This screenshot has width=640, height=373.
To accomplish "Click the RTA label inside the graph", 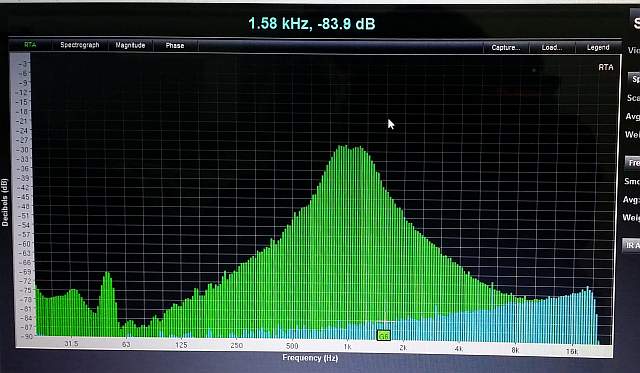I will [x=606, y=67].
